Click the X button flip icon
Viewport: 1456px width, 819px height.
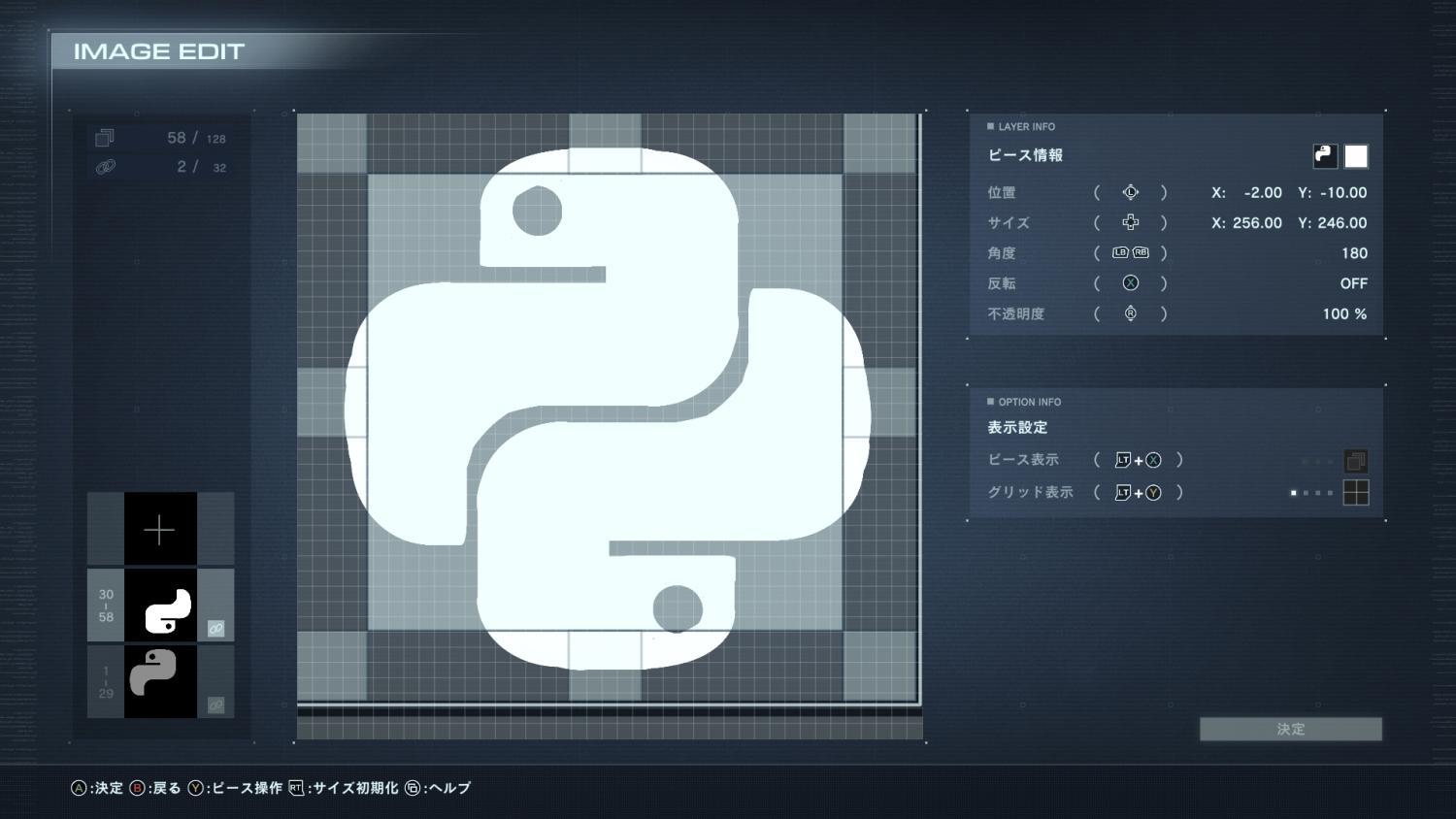[1130, 282]
